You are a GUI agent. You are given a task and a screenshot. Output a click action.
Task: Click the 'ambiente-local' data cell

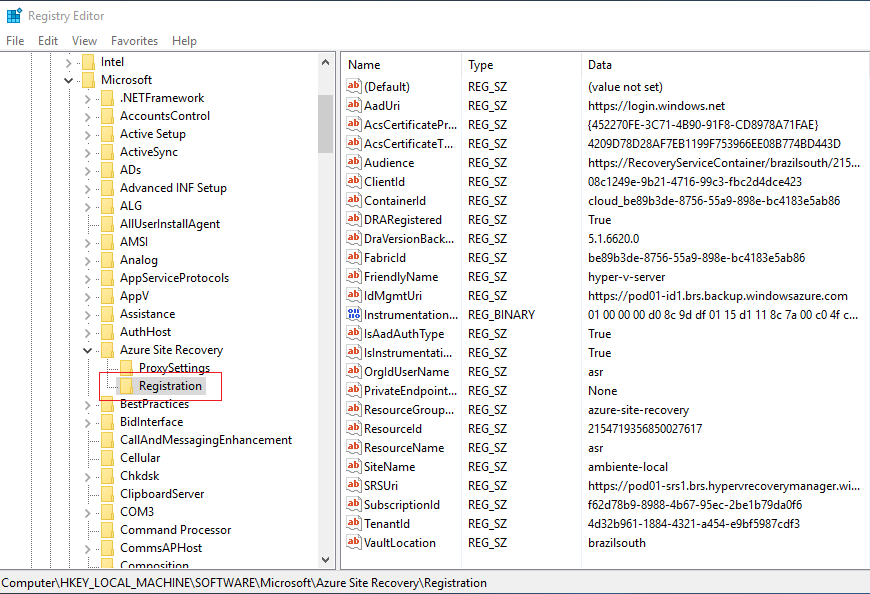pos(628,466)
